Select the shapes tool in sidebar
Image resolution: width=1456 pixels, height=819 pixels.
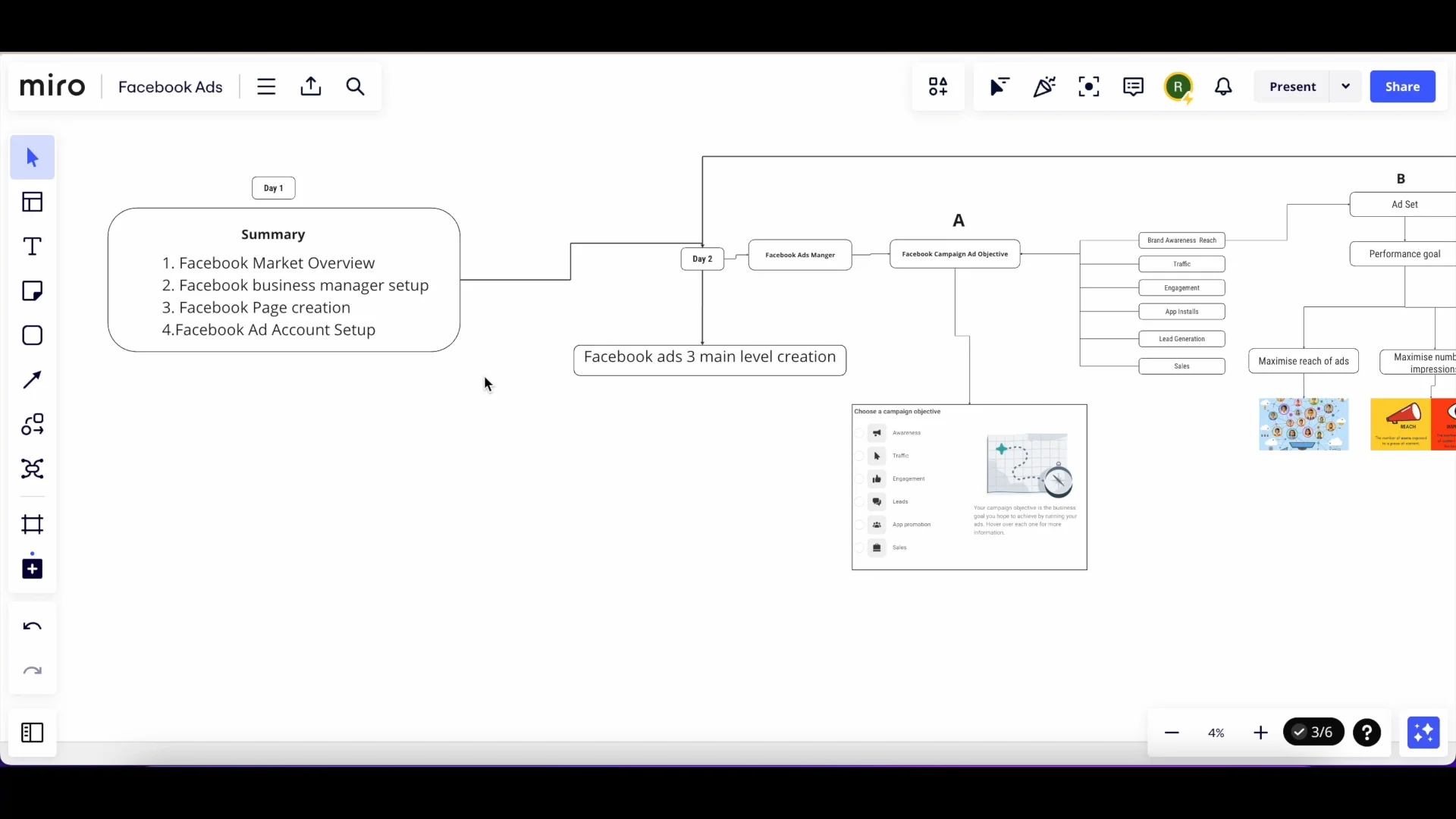[x=32, y=335]
